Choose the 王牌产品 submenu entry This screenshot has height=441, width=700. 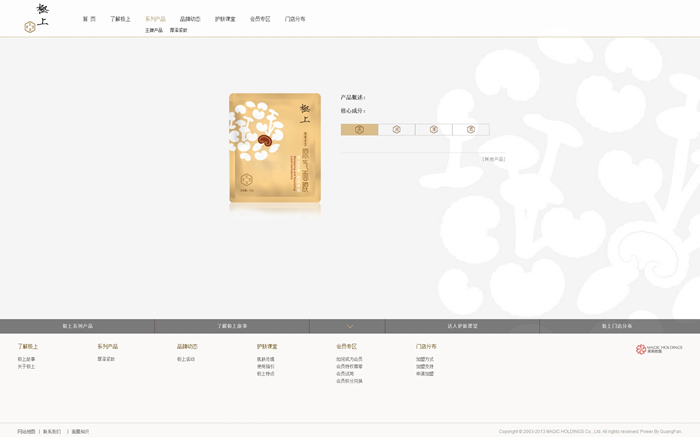tap(154, 30)
